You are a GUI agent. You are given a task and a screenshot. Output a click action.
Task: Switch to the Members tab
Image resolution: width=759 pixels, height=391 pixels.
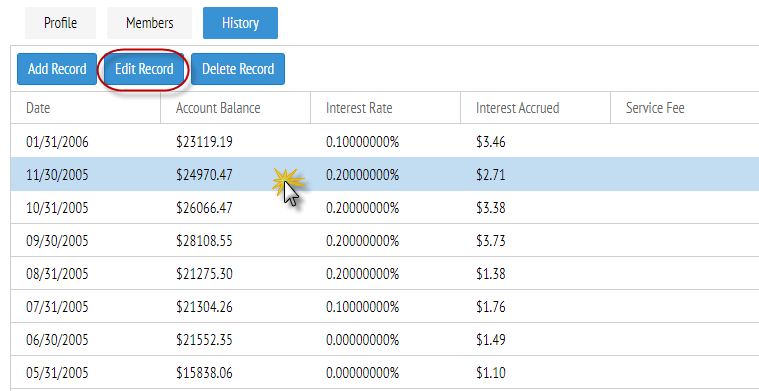click(150, 23)
